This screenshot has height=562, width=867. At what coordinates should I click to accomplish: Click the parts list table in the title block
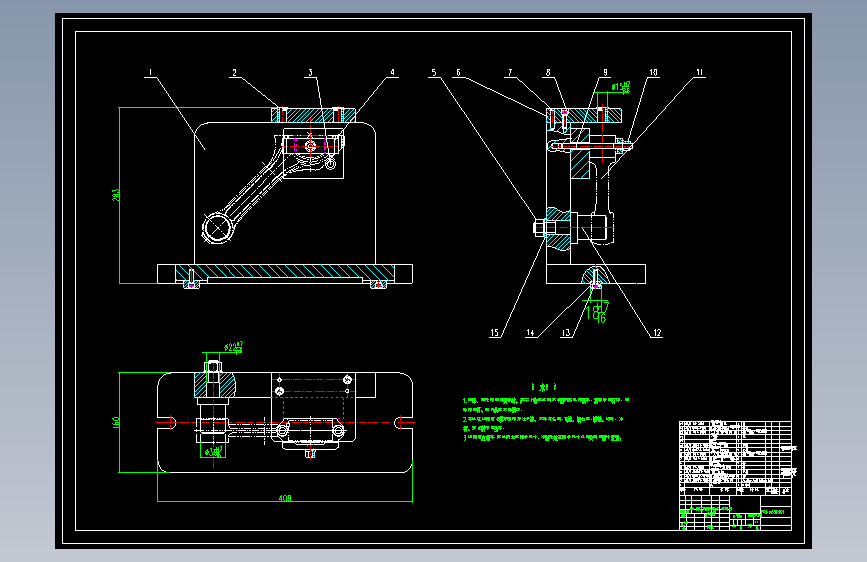pos(735,458)
